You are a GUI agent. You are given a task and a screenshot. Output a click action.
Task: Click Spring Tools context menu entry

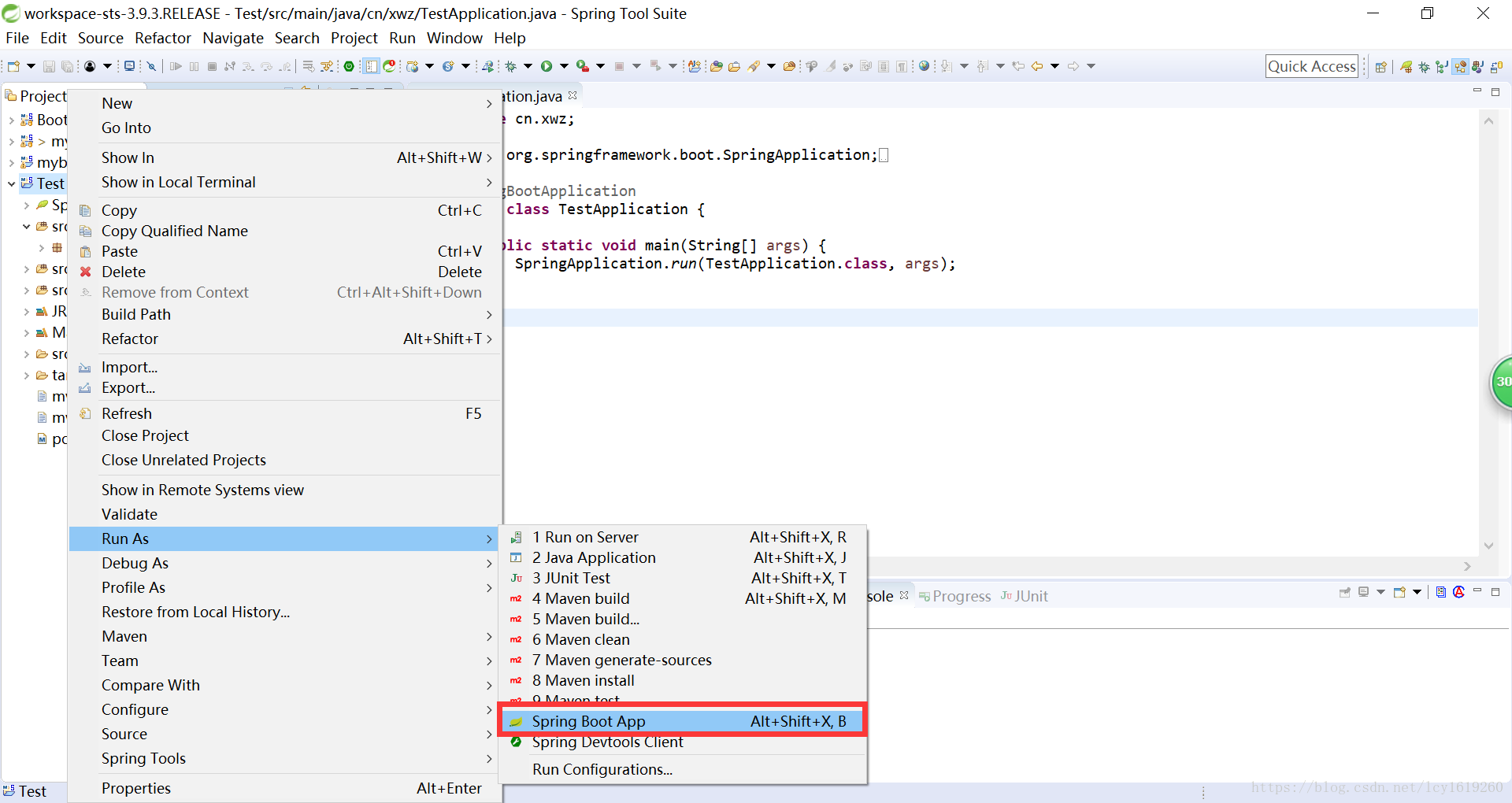point(285,758)
